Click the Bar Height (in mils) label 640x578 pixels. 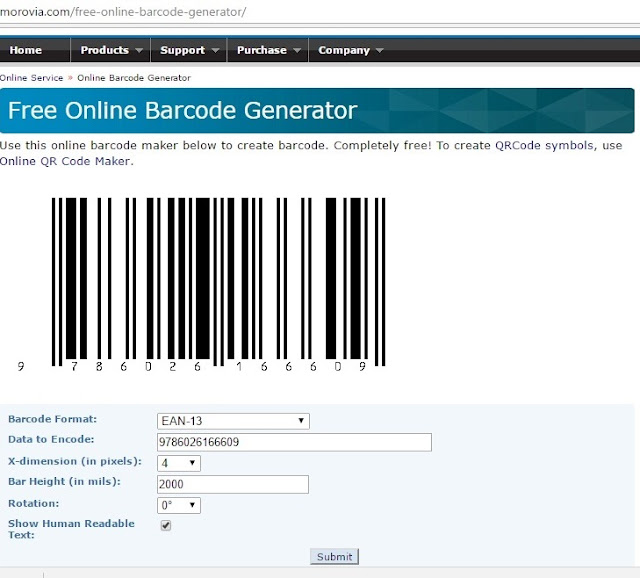[64, 482]
